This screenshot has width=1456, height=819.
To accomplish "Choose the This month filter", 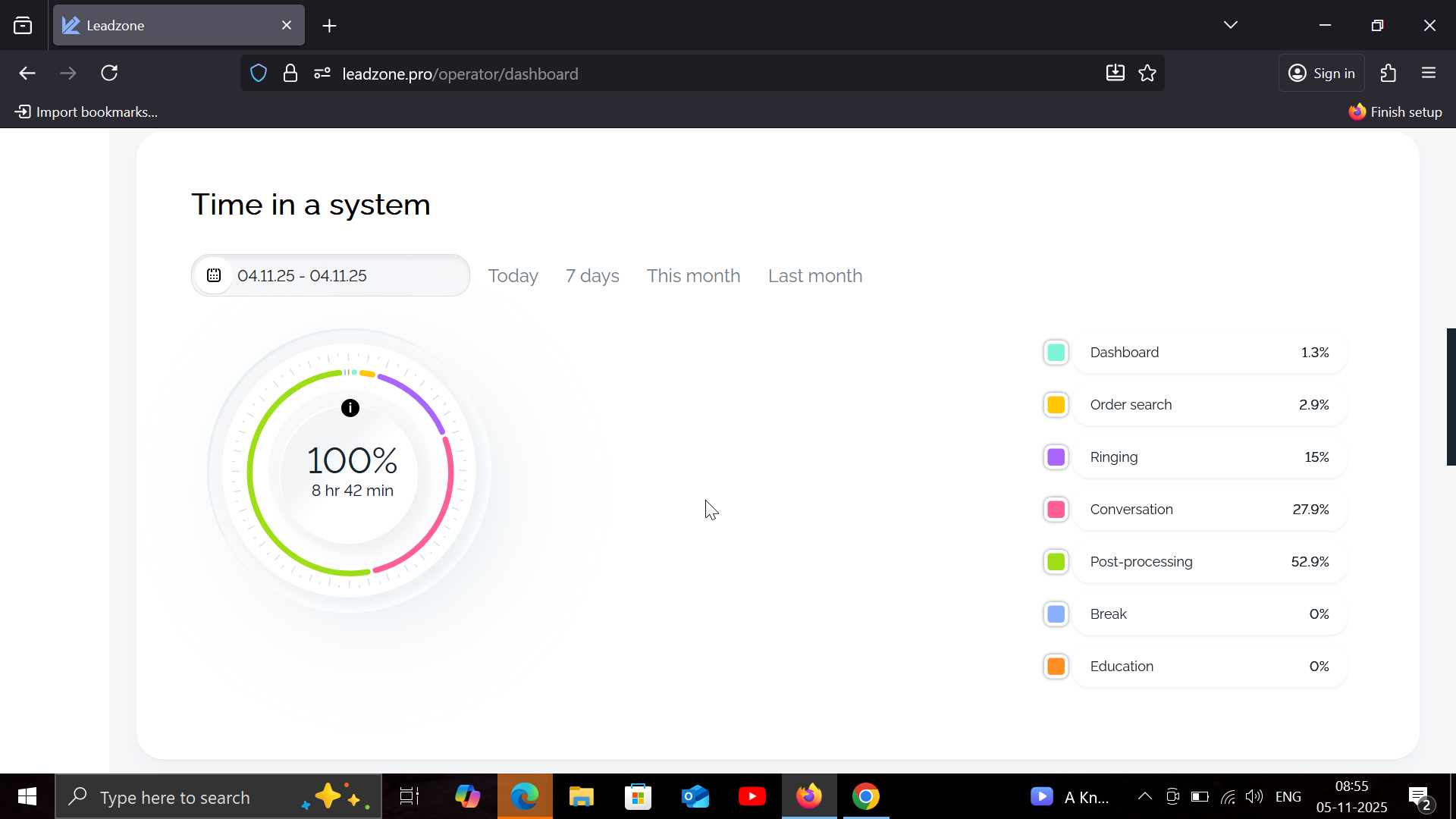I will pyautogui.click(x=693, y=276).
